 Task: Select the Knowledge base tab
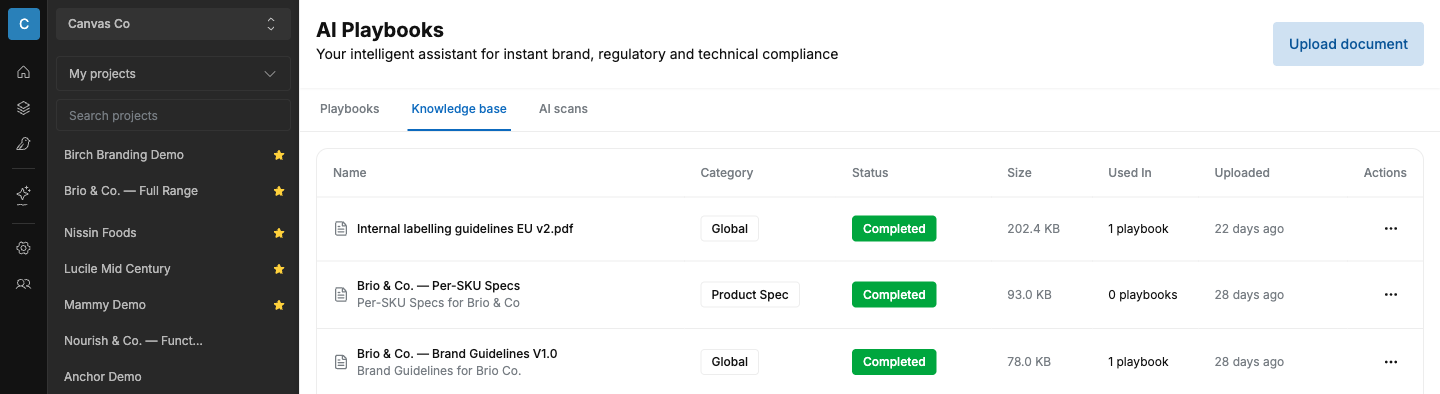(459, 109)
